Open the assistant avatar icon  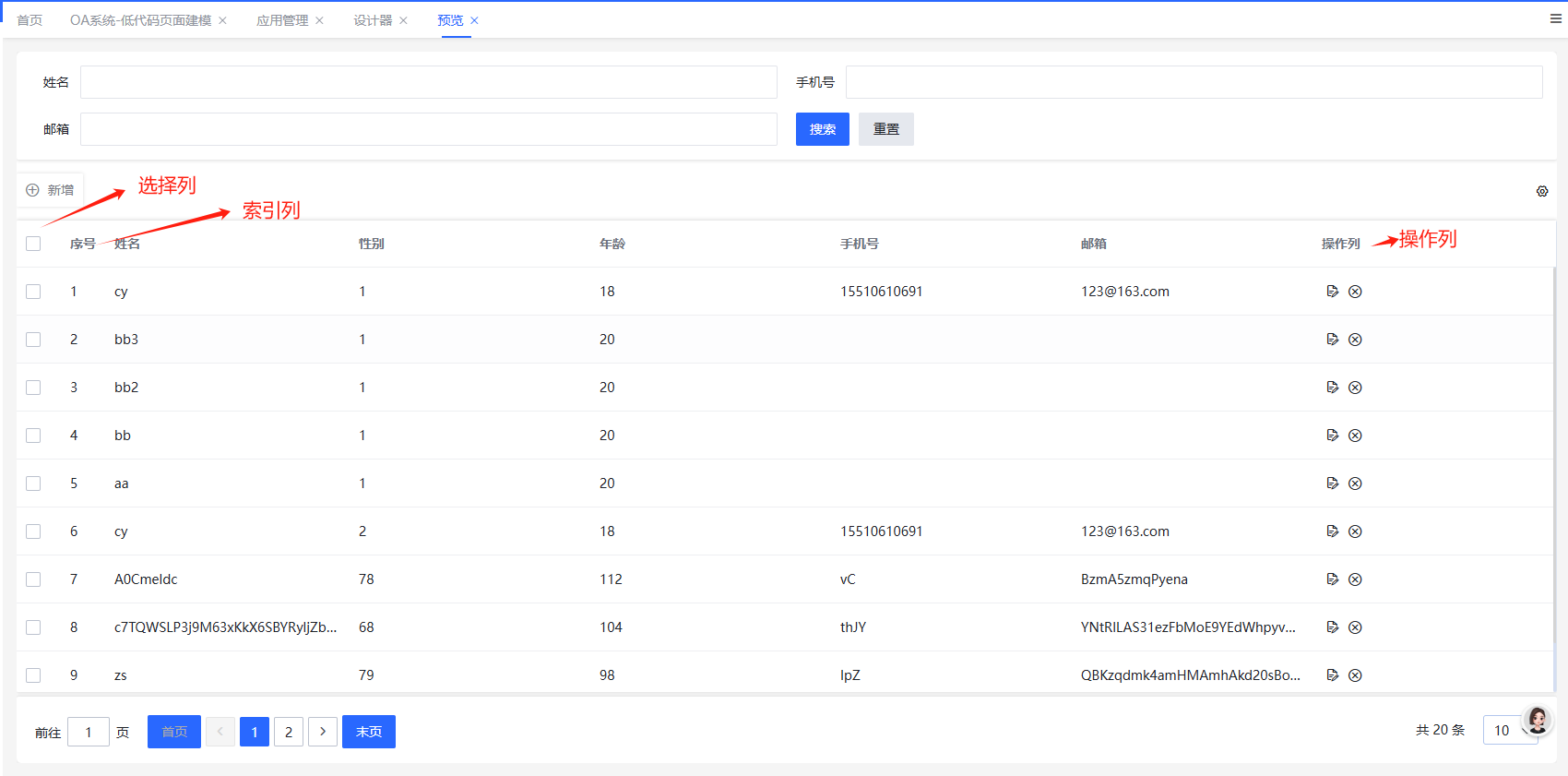(x=1538, y=720)
